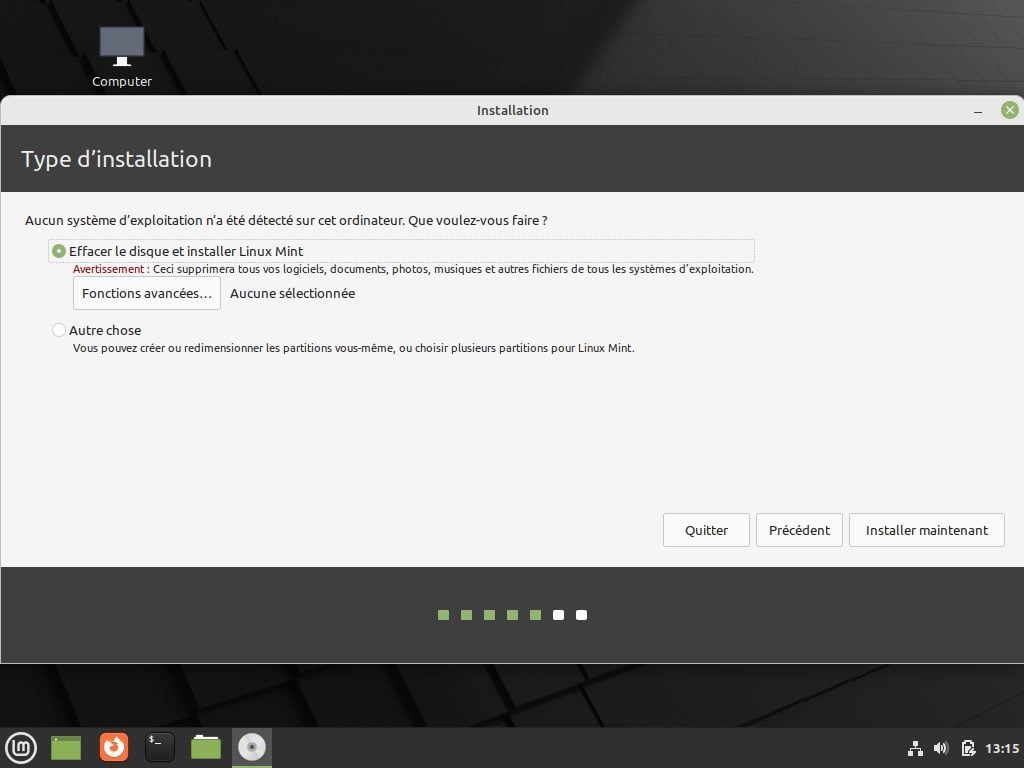Close the Installation window
This screenshot has height=768, width=1024.
(1010, 110)
